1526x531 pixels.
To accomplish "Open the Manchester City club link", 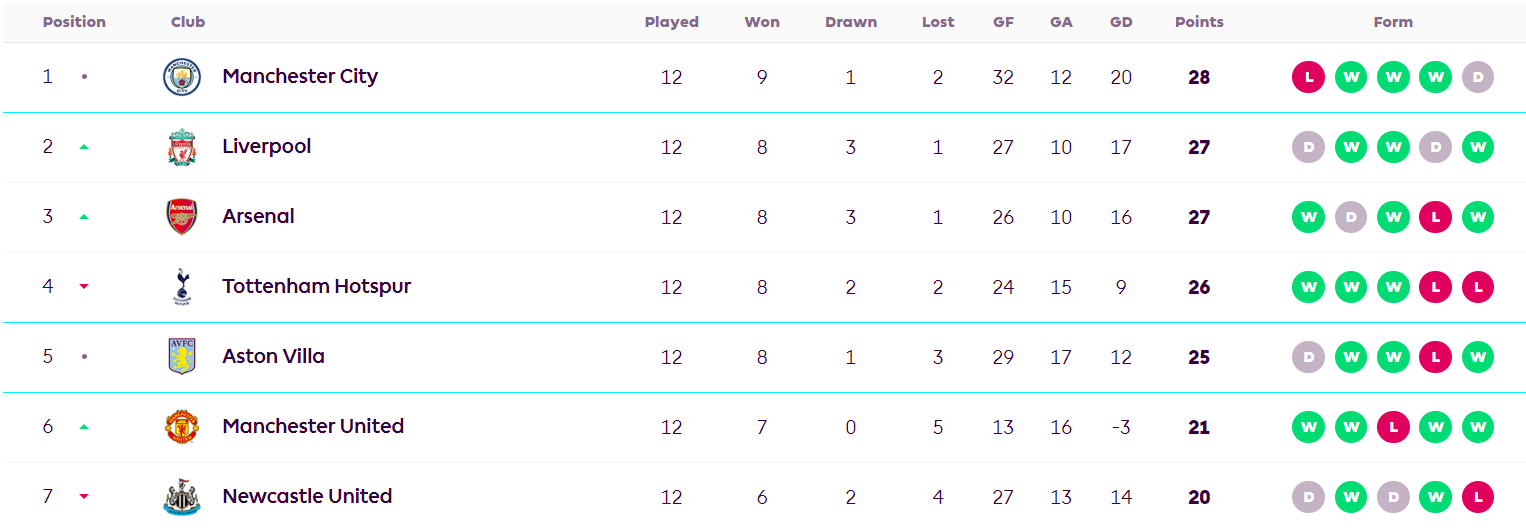I will point(300,77).
